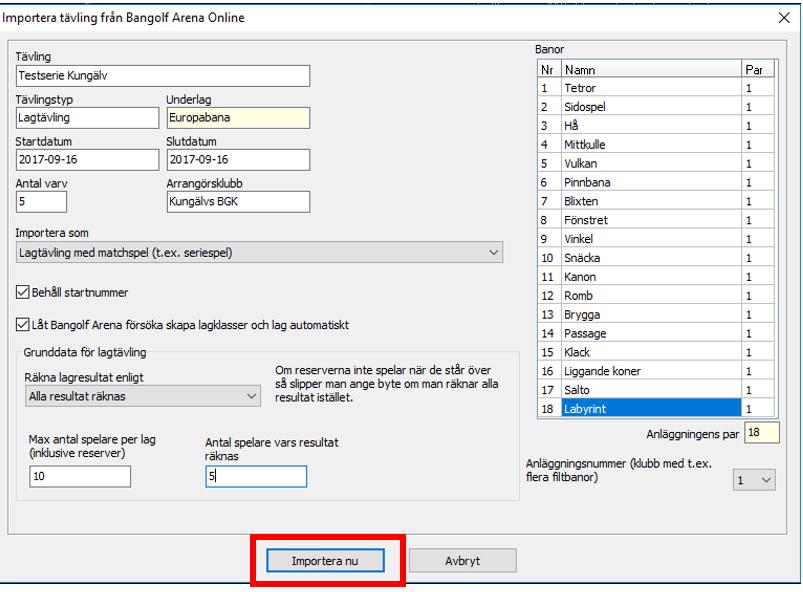803x592 pixels.
Task: Click the Importera nu button
Action: coord(325,561)
